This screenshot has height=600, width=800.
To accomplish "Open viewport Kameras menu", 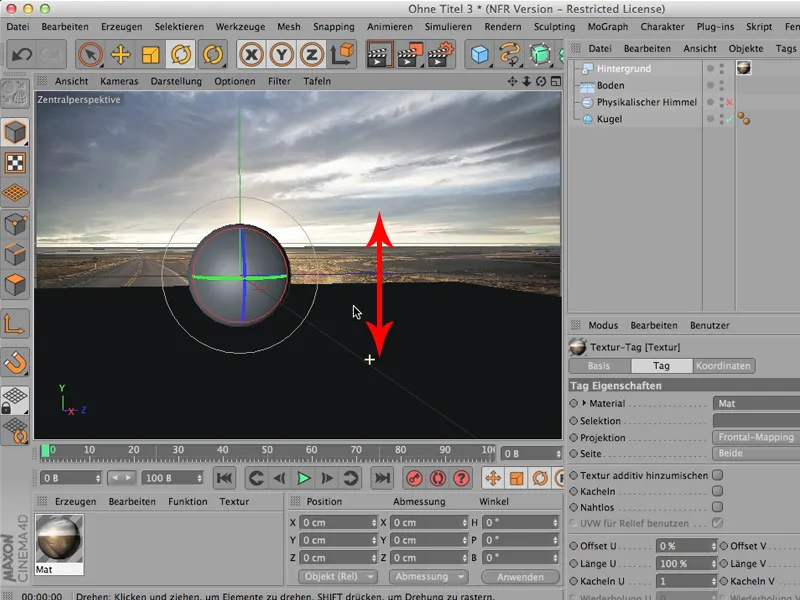I will point(119,81).
